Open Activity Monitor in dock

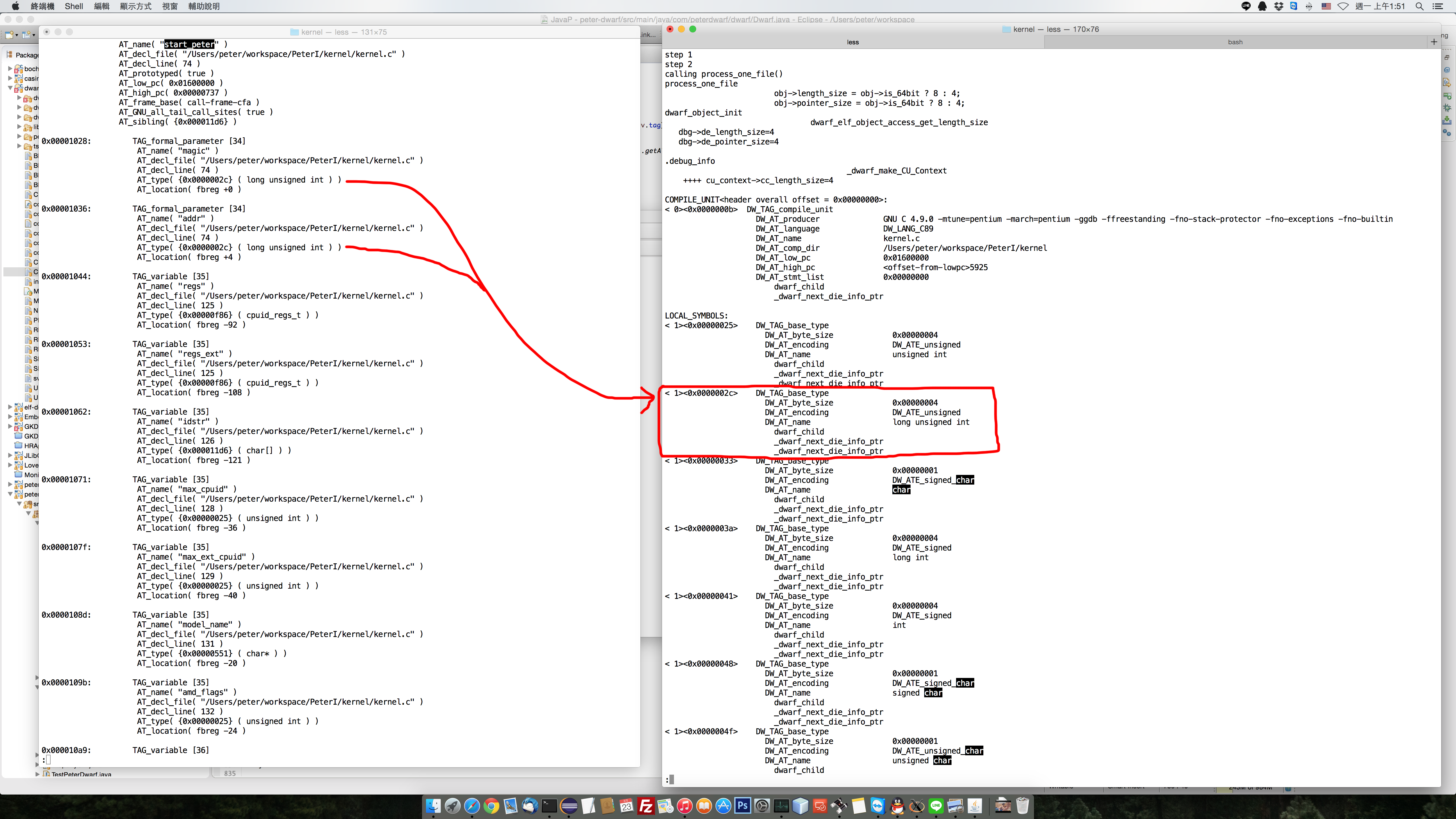click(781, 805)
